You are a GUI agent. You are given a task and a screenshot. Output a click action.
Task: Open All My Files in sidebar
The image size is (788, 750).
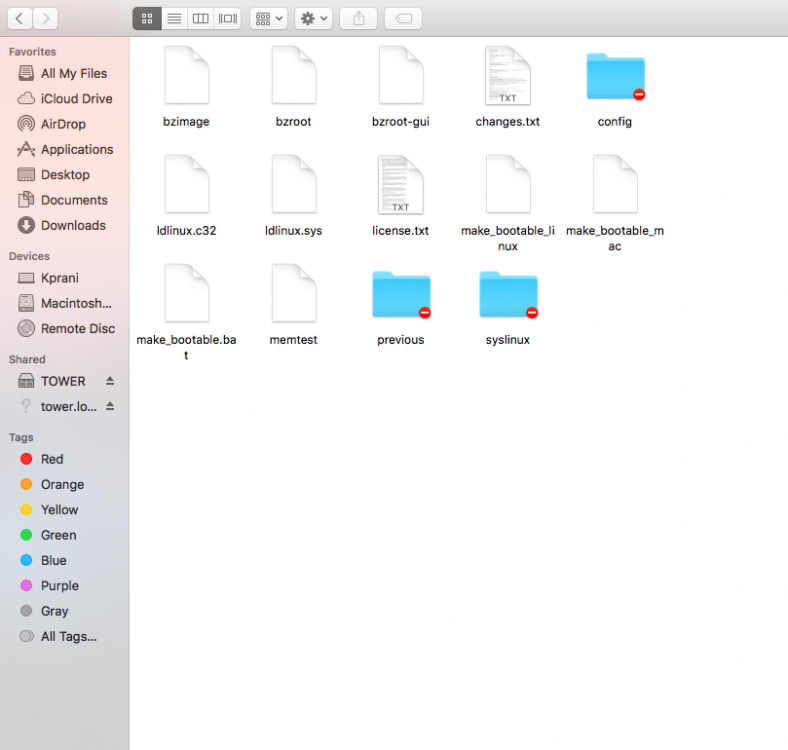[64, 73]
